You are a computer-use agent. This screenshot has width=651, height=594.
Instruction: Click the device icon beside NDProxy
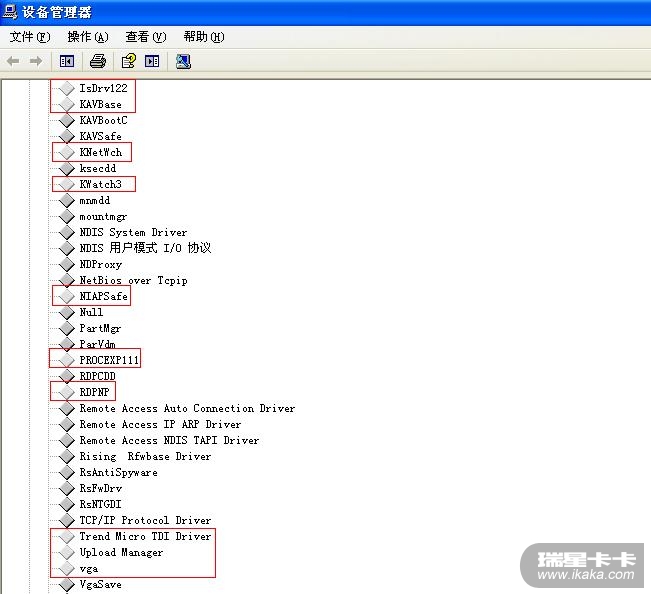[66, 264]
